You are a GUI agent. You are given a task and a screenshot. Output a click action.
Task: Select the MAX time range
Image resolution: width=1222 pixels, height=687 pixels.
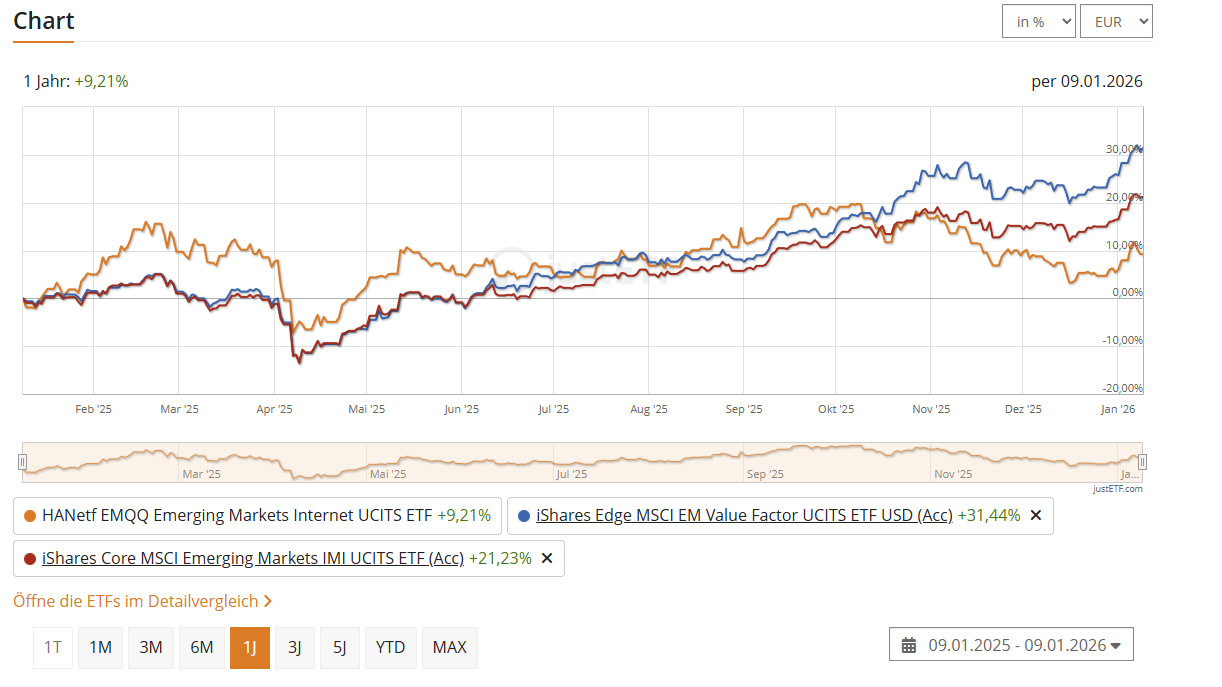(x=450, y=647)
